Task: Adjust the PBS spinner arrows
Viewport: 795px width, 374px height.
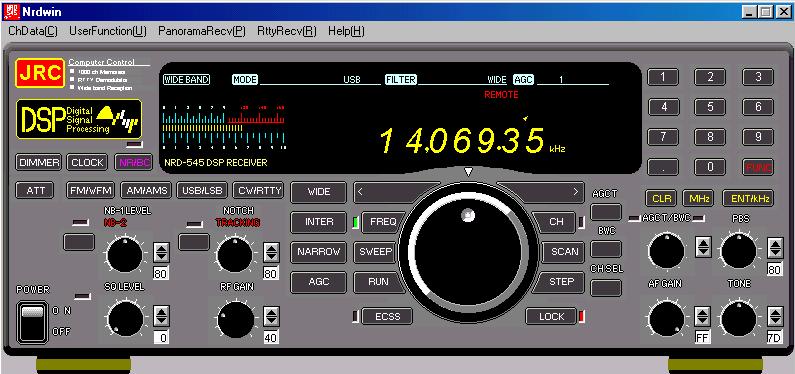Action: point(775,248)
